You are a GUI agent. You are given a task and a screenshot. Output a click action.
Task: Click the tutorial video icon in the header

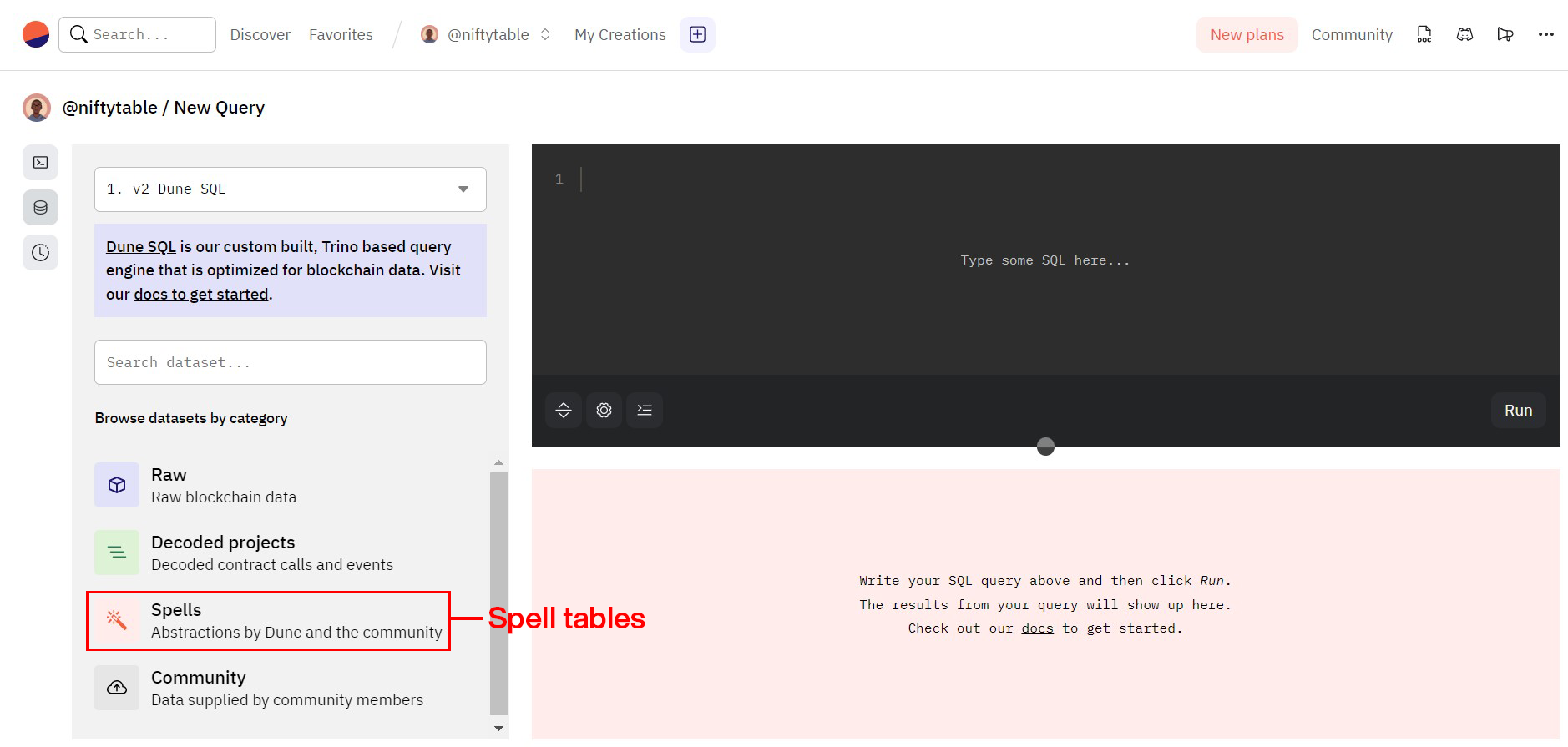click(x=1505, y=34)
